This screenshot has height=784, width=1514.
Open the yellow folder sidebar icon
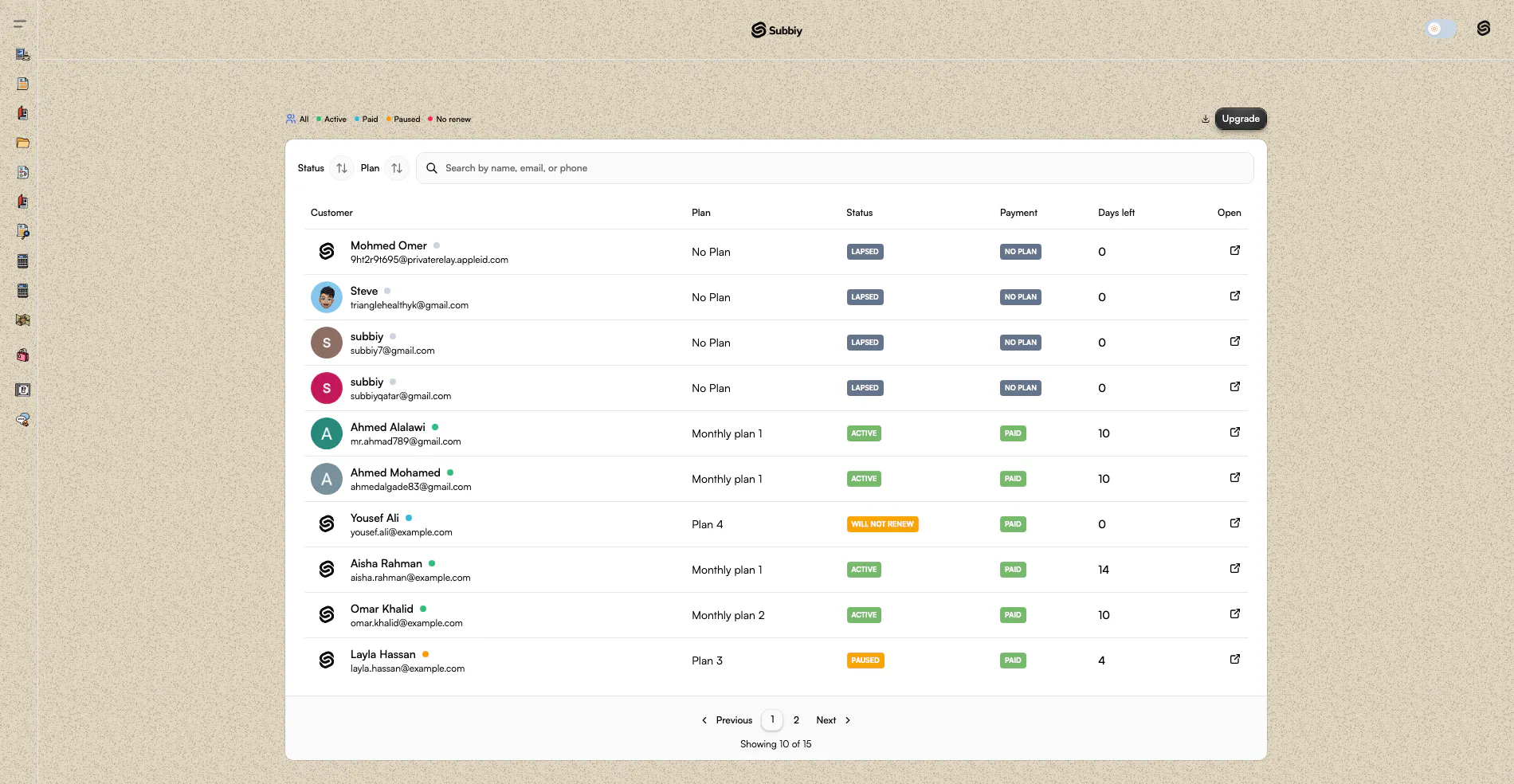pos(23,143)
